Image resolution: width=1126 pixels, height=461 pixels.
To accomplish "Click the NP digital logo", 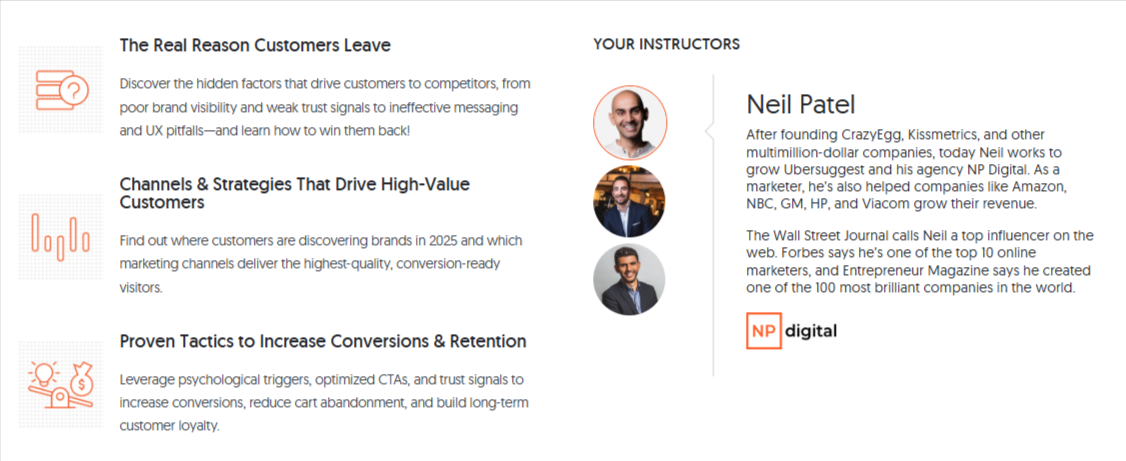I will pyautogui.click(x=791, y=331).
